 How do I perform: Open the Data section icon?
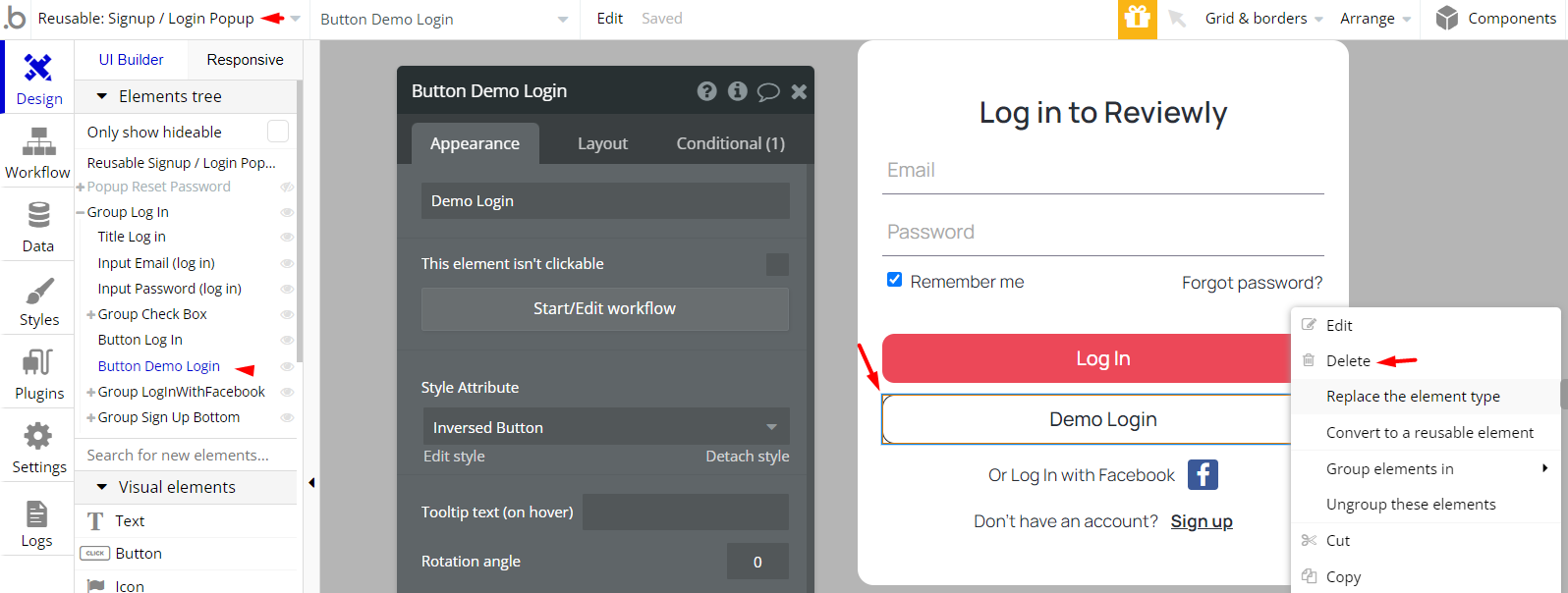(38, 216)
